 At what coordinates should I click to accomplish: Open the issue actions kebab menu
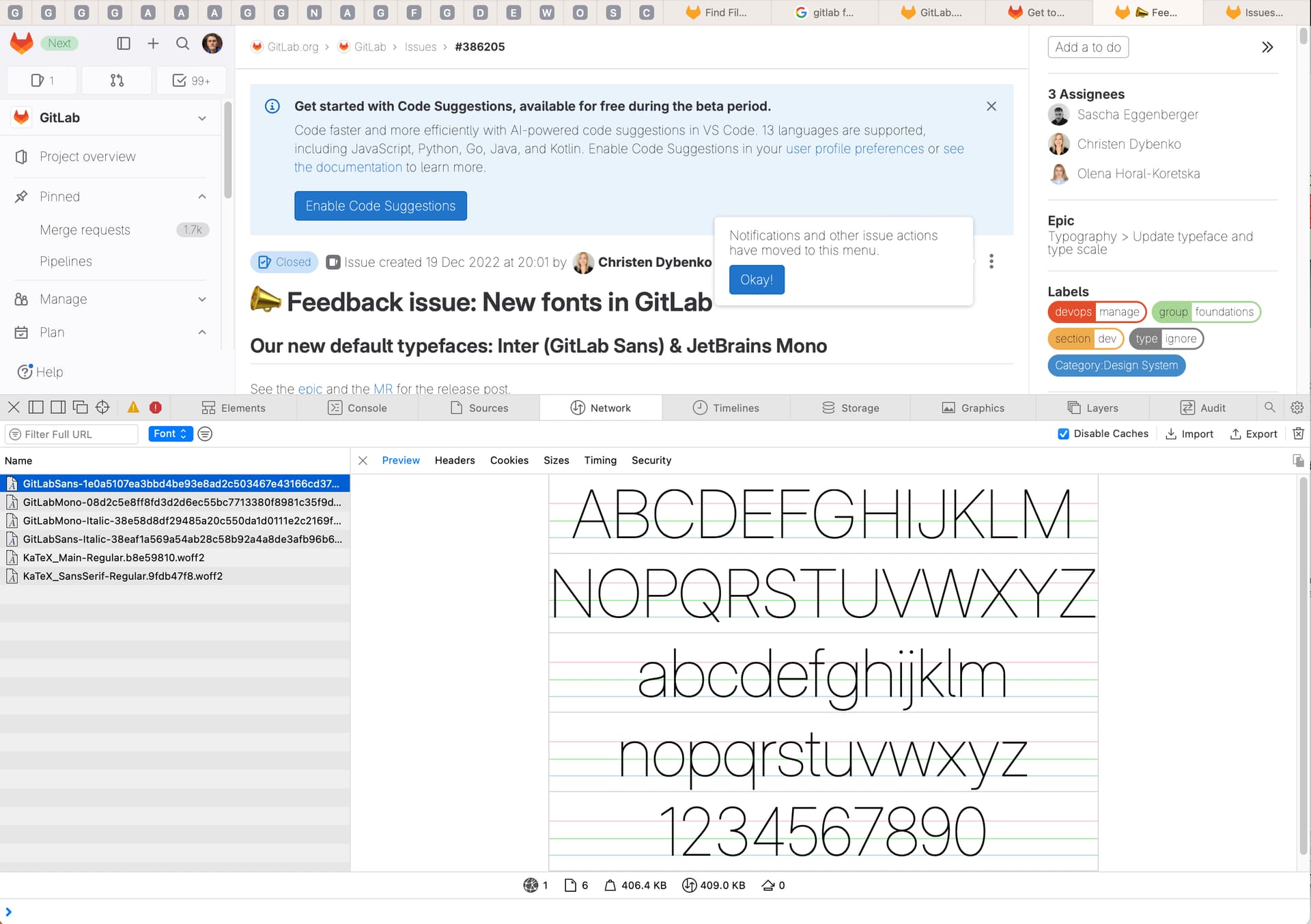[991, 262]
